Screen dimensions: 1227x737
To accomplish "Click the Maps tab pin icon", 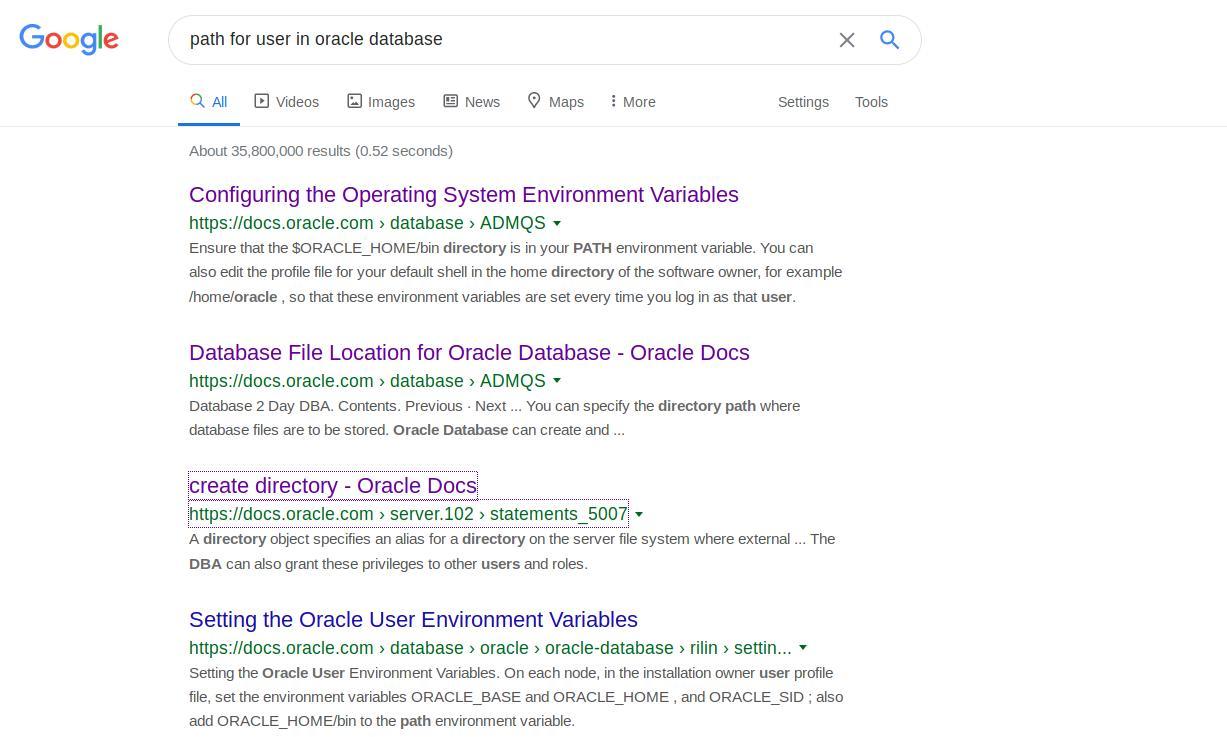I will click(534, 100).
